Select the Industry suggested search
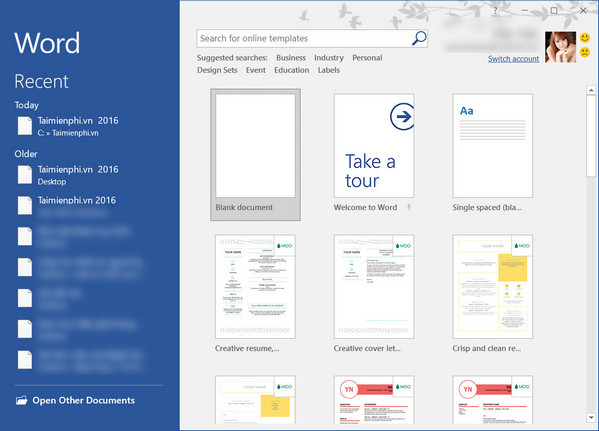This screenshot has height=431, width=599. [329, 58]
